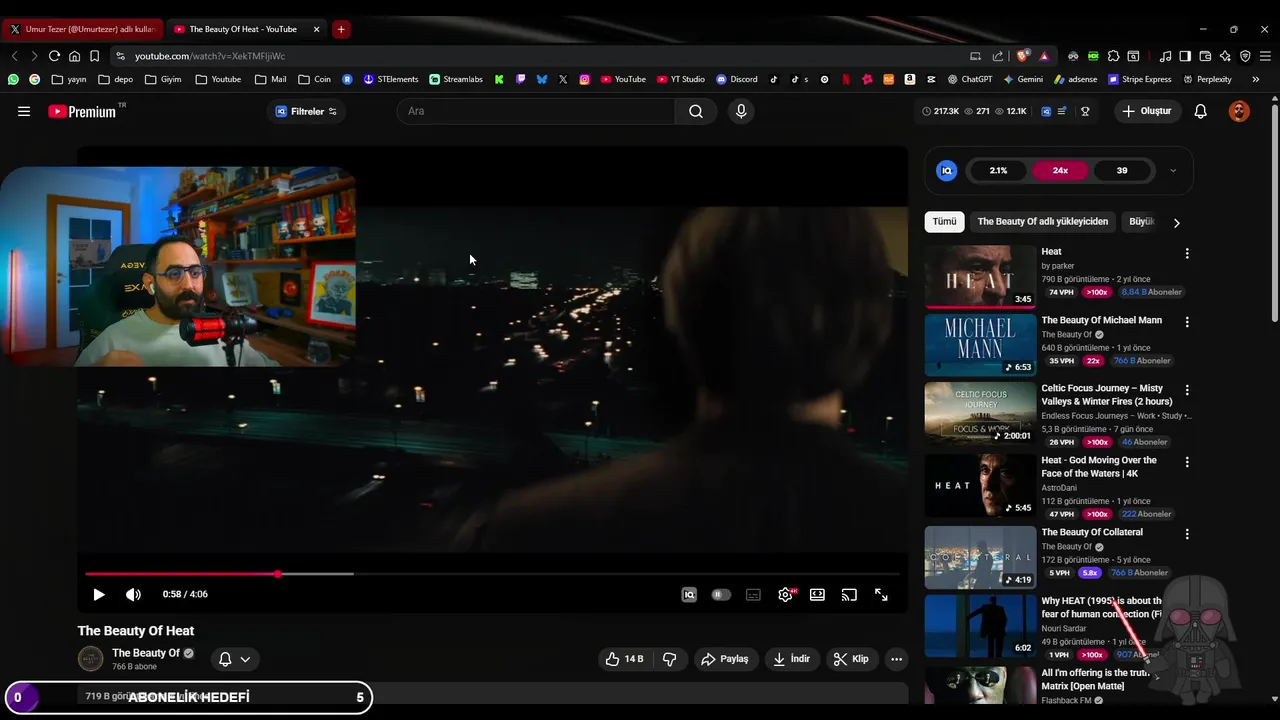Open the Filtreler filter button
This screenshot has width=1280, height=720.
pyautogui.click(x=306, y=111)
